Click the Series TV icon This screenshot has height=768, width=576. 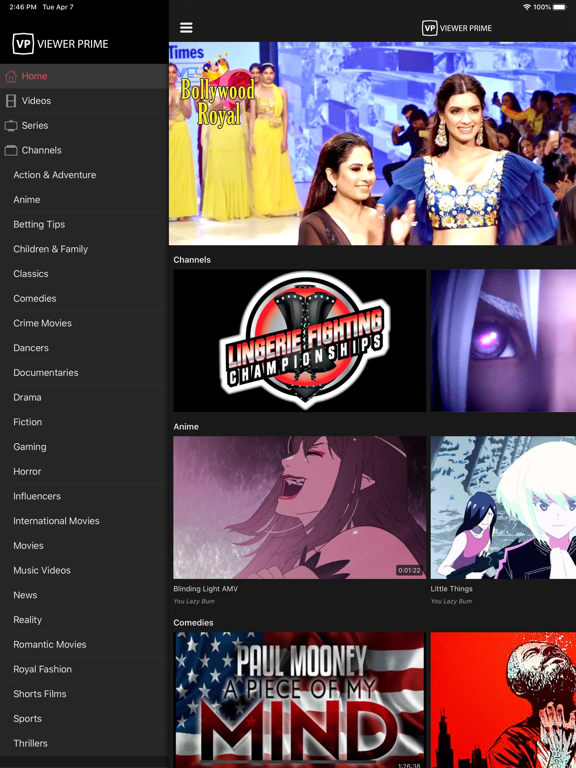coord(11,125)
